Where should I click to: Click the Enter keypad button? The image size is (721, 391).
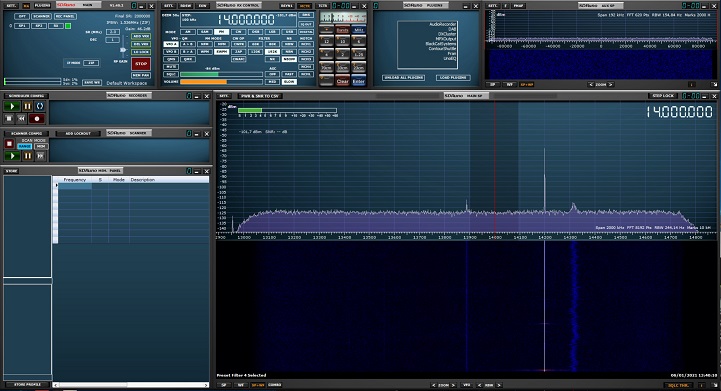359,81
